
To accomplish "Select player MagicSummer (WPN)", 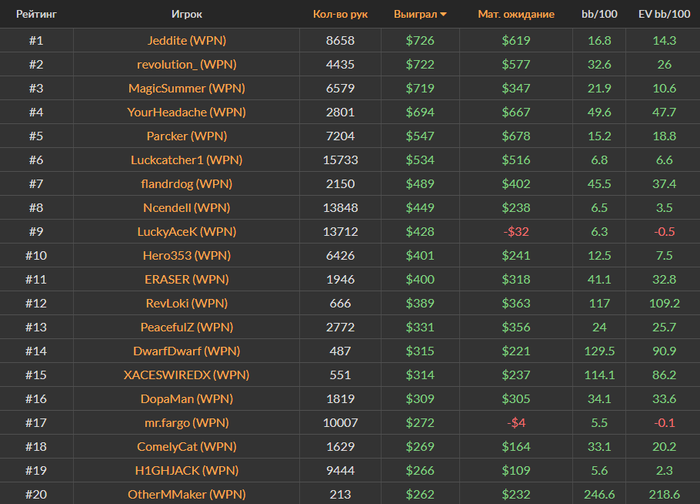I will tap(187, 88).
